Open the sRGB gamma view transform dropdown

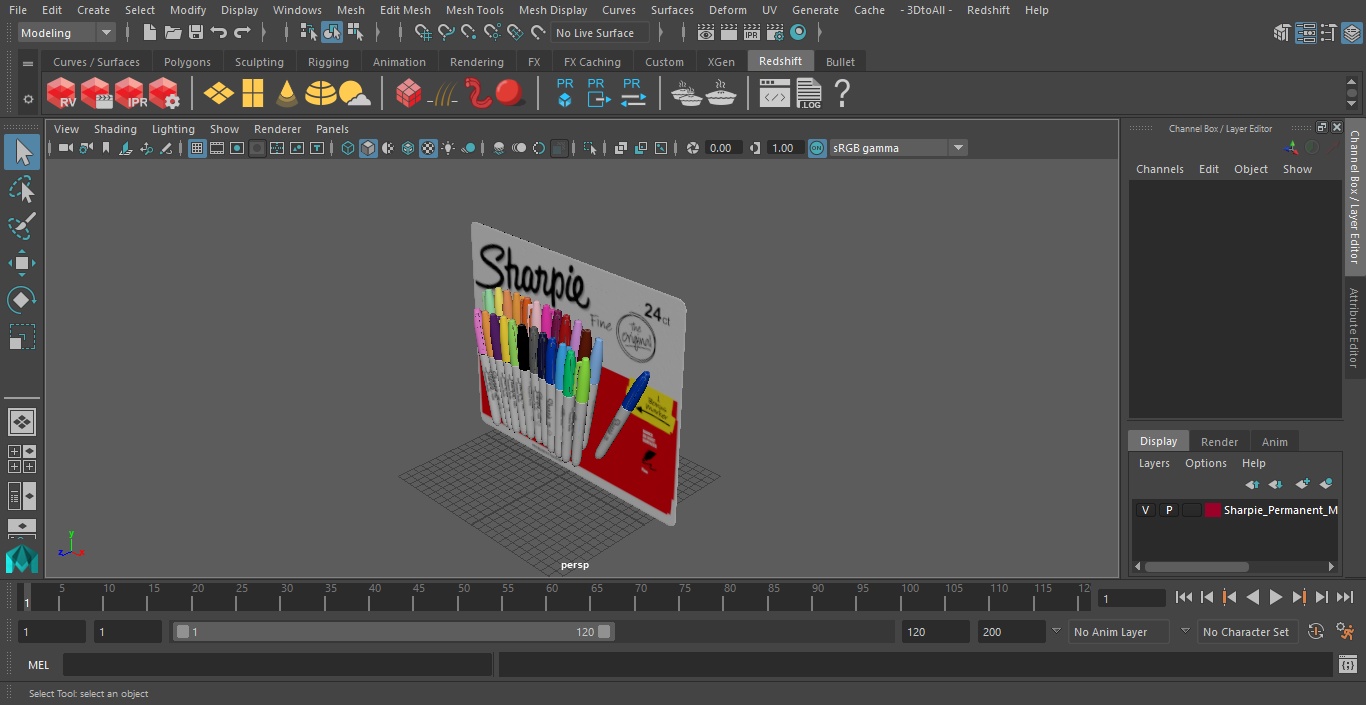(898, 148)
